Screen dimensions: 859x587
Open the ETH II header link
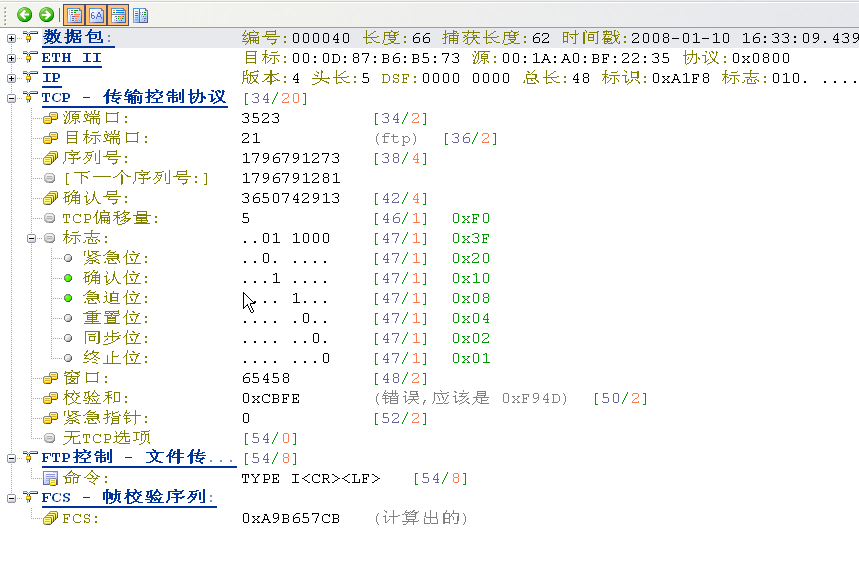tap(72, 58)
